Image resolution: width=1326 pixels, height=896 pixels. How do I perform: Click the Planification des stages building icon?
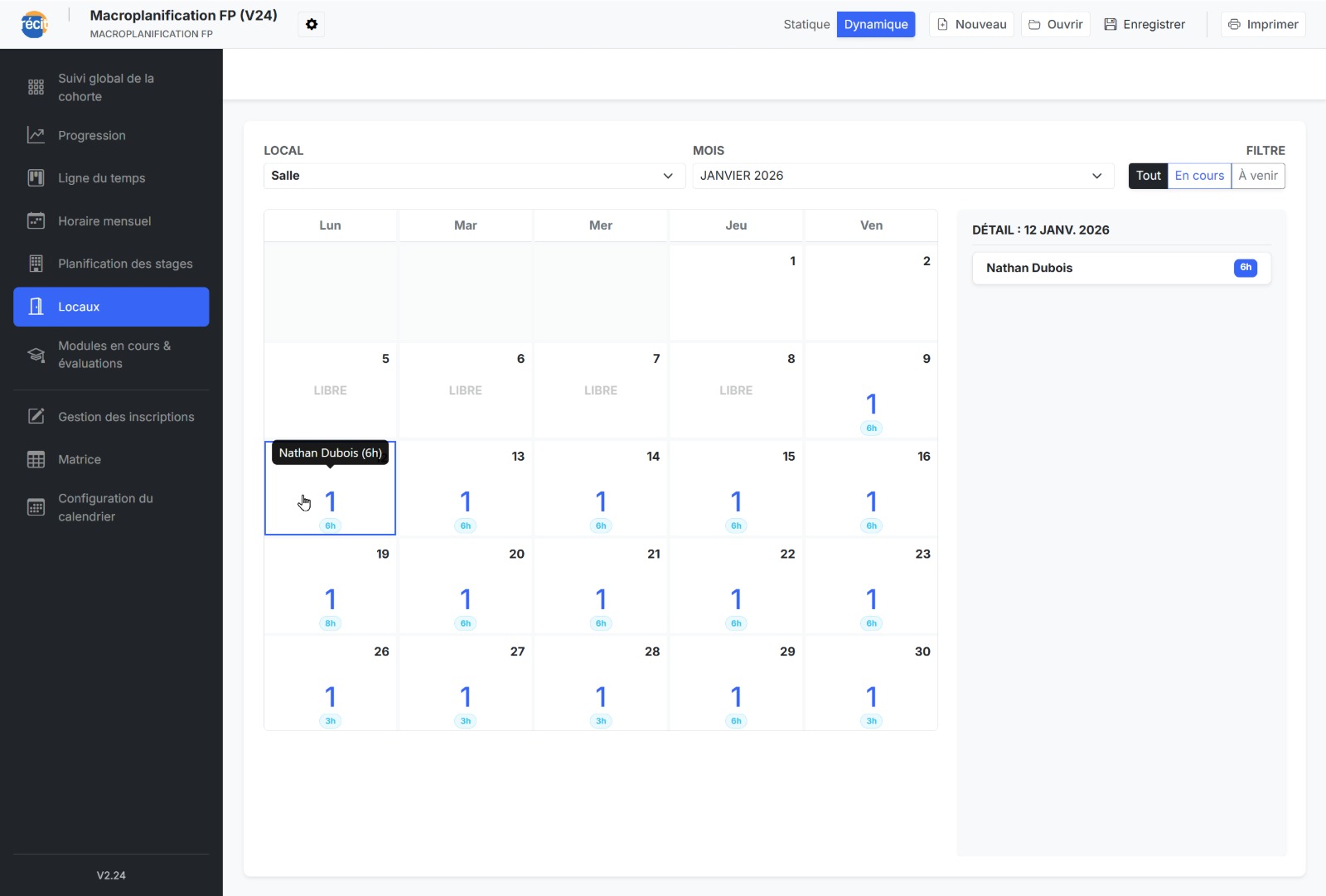click(x=36, y=264)
